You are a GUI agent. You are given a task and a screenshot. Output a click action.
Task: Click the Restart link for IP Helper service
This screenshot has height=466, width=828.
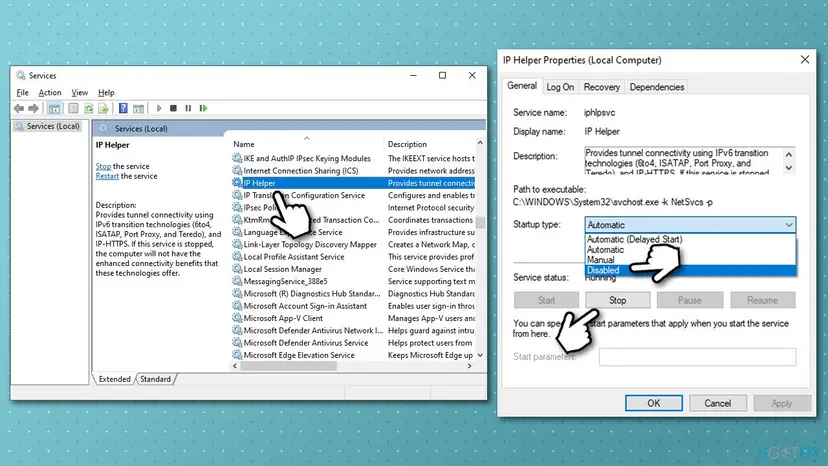107,176
